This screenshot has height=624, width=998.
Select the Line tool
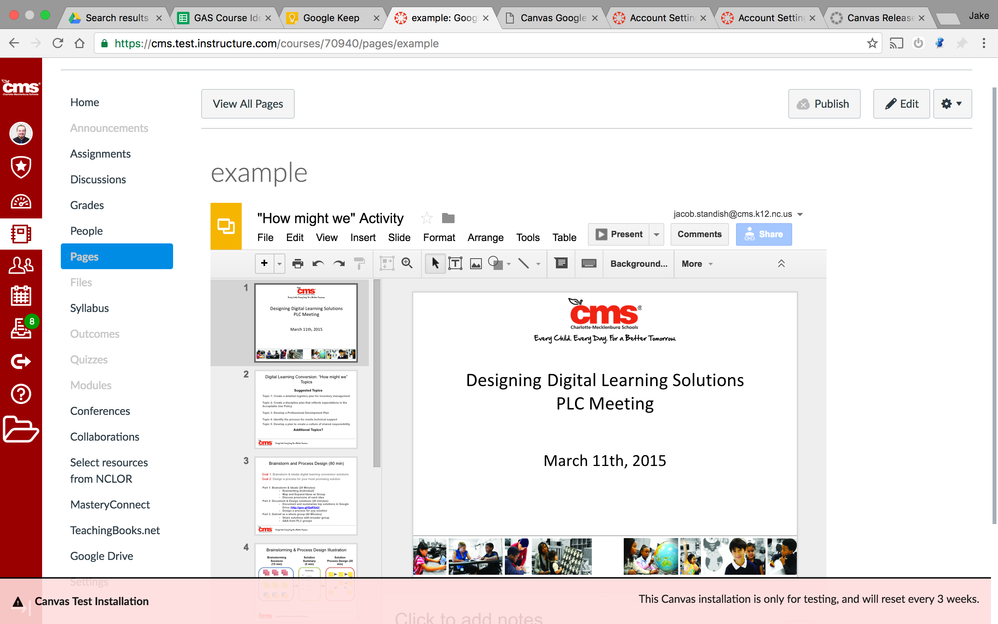tap(523, 264)
